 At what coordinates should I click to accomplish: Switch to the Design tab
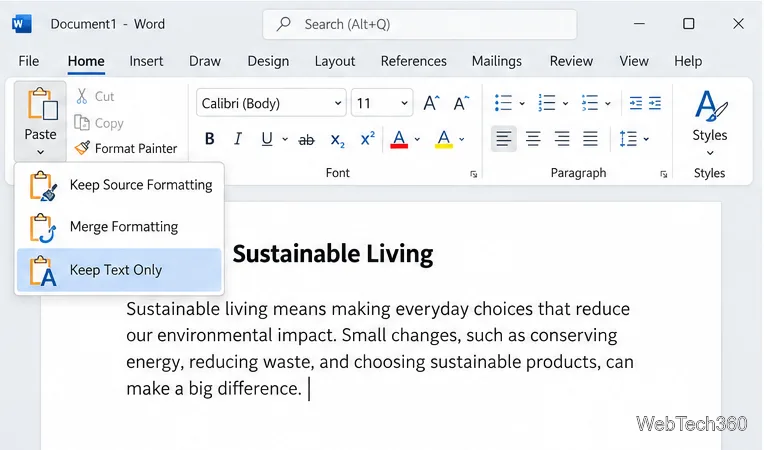pos(268,61)
